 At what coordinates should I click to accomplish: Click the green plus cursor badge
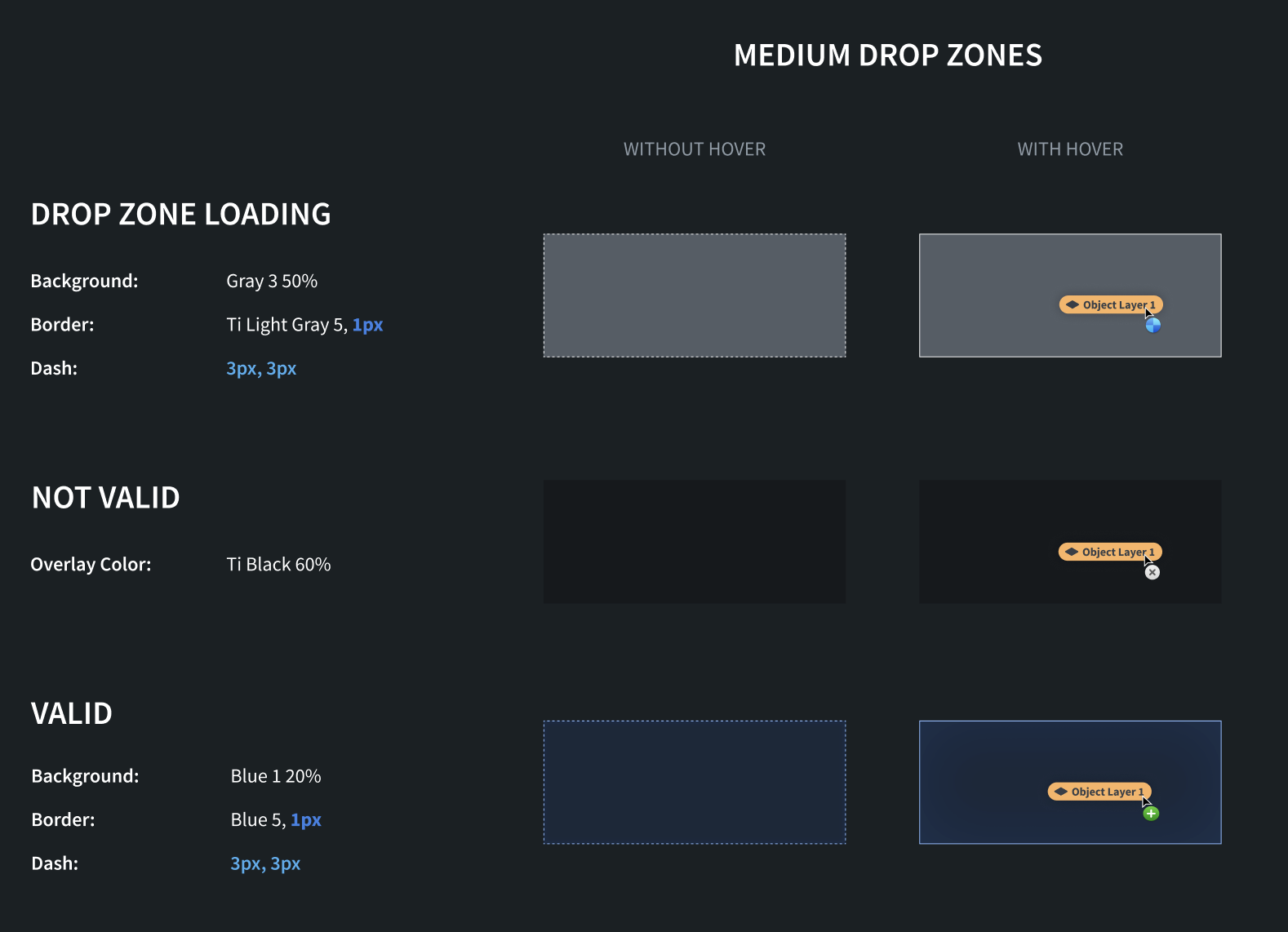click(1151, 813)
